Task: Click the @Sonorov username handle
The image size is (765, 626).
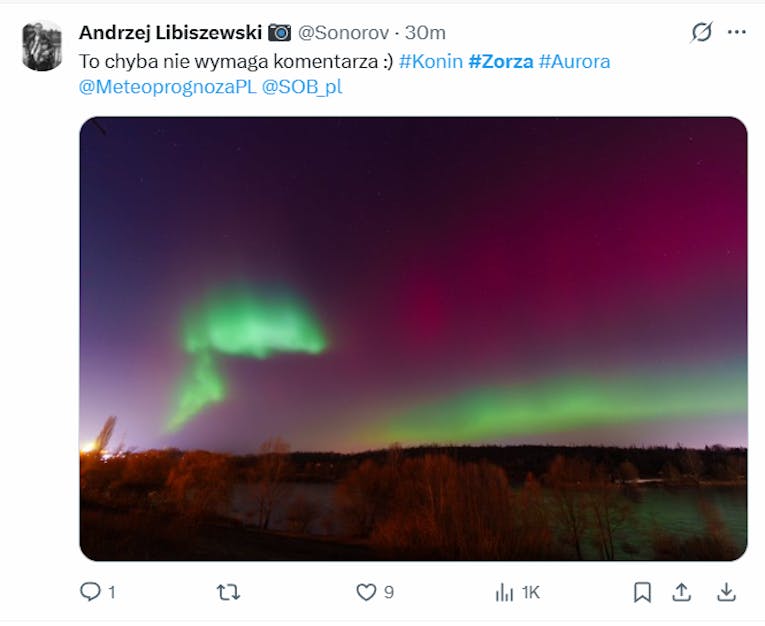Action: coord(343,33)
